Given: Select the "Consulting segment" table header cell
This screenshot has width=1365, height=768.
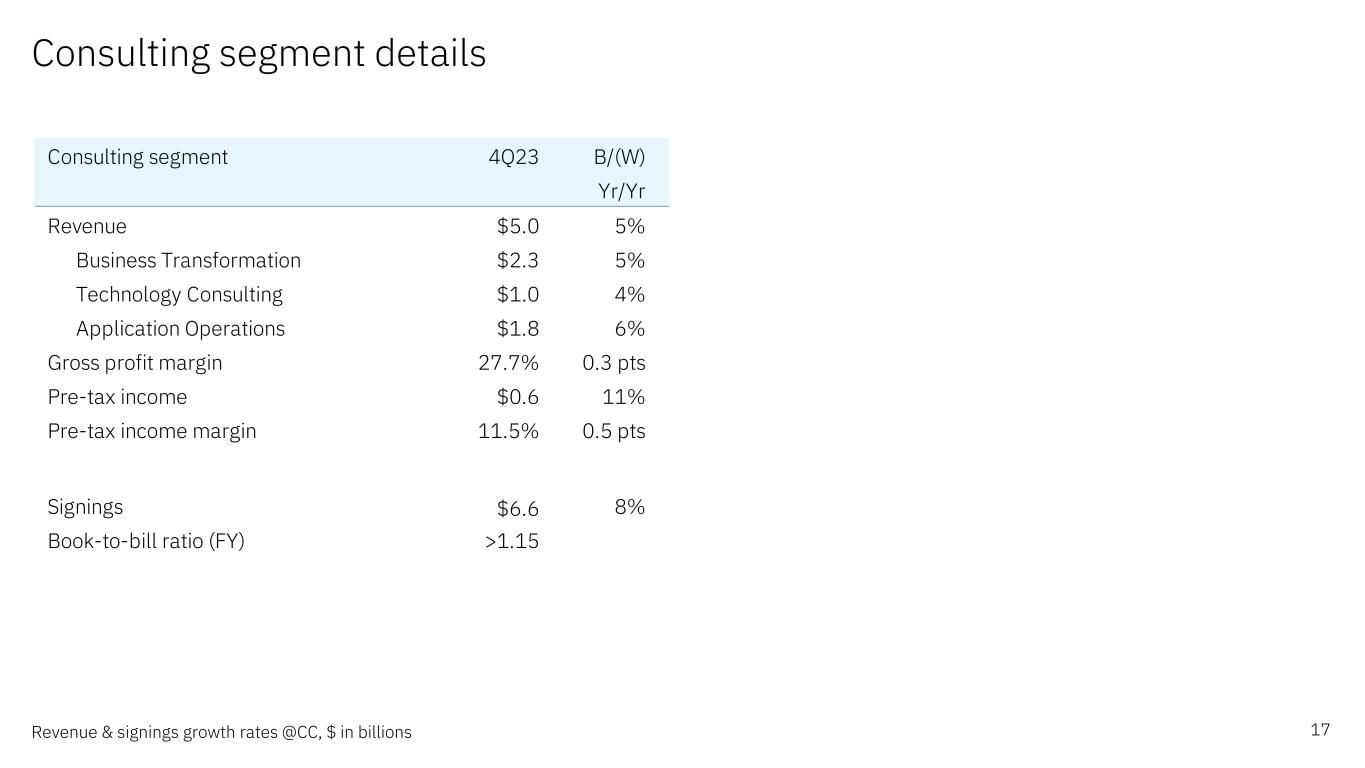Looking at the screenshot, I should [x=138, y=157].
